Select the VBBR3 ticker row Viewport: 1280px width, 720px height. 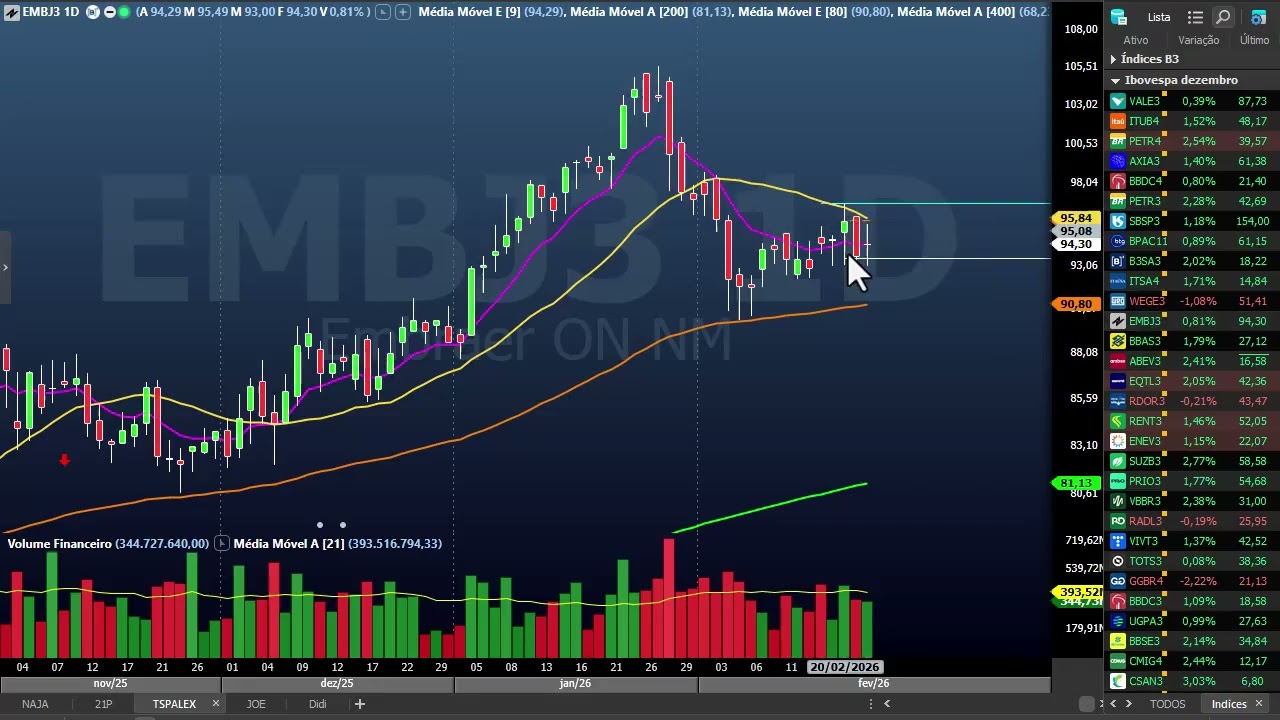pos(1192,501)
